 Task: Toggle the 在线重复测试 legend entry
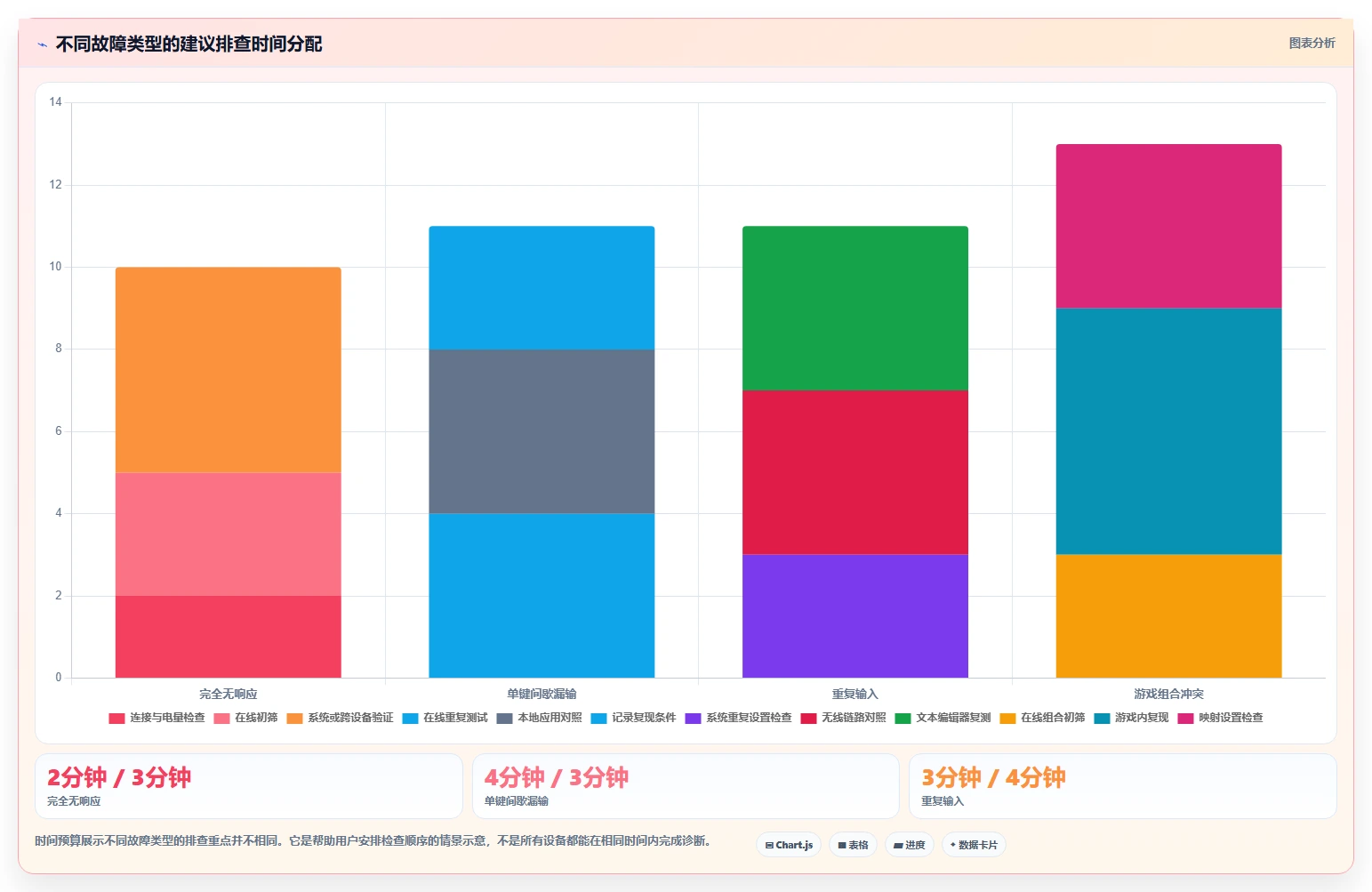445,718
